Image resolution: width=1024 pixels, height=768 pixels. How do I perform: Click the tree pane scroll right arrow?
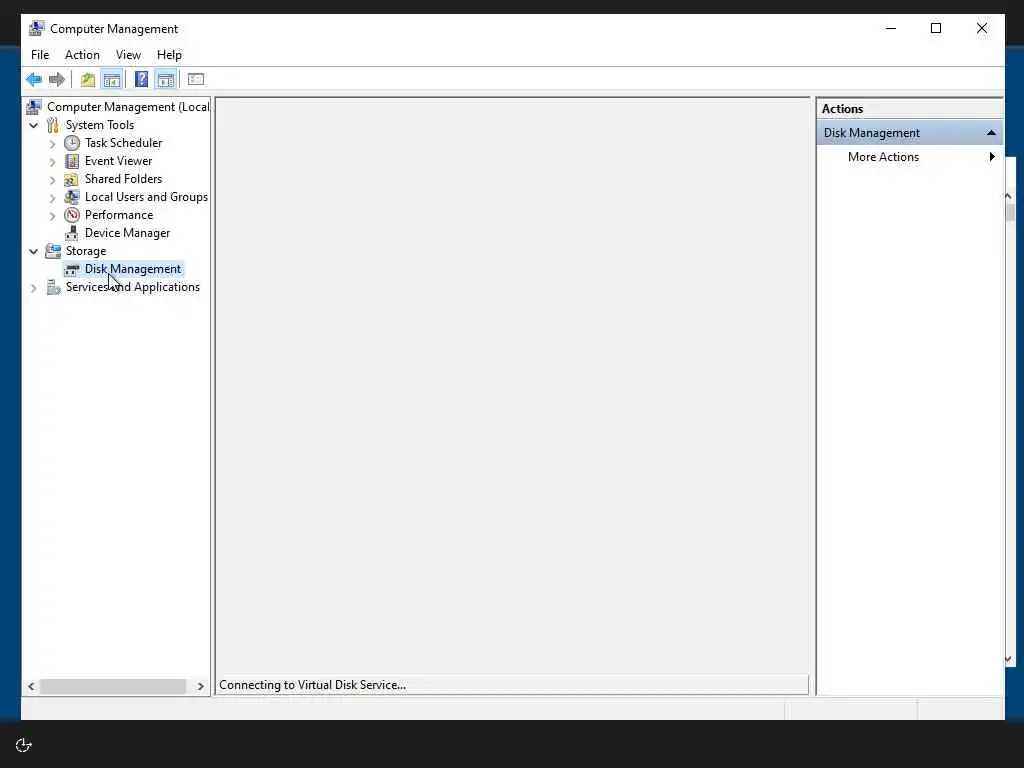coord(200,686)
